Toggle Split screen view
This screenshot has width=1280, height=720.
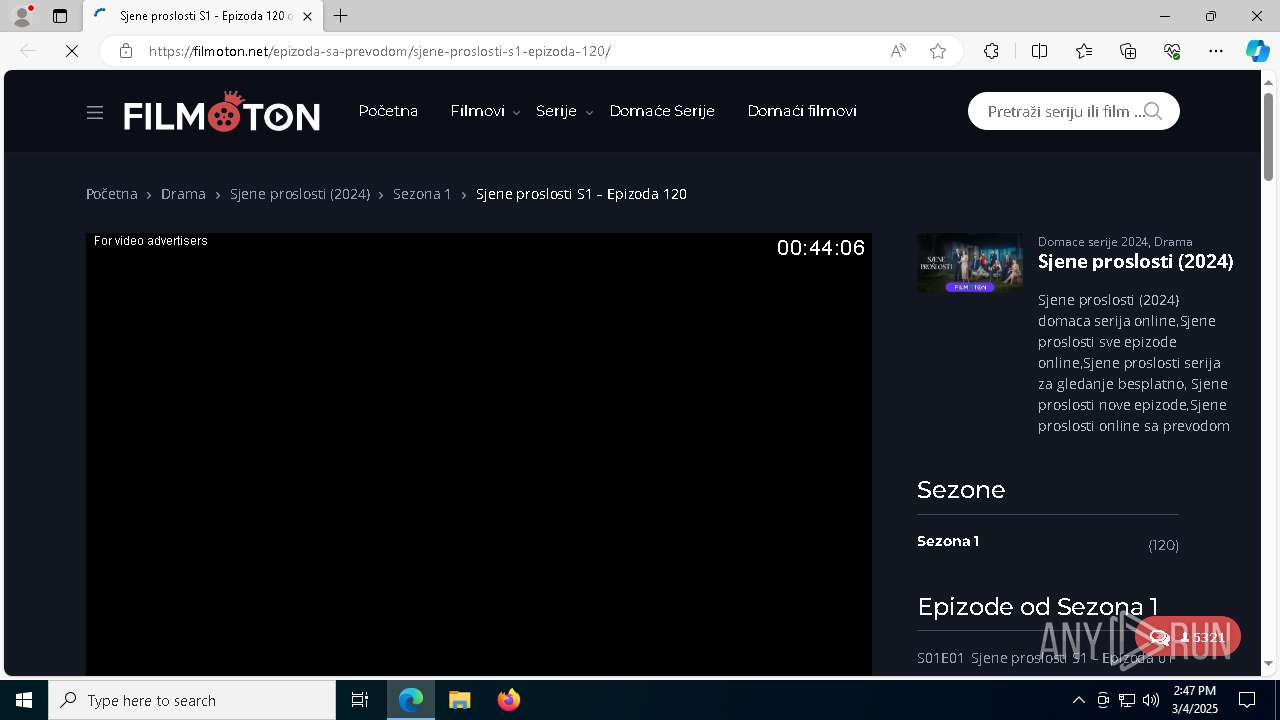[x=1039, y=51]
